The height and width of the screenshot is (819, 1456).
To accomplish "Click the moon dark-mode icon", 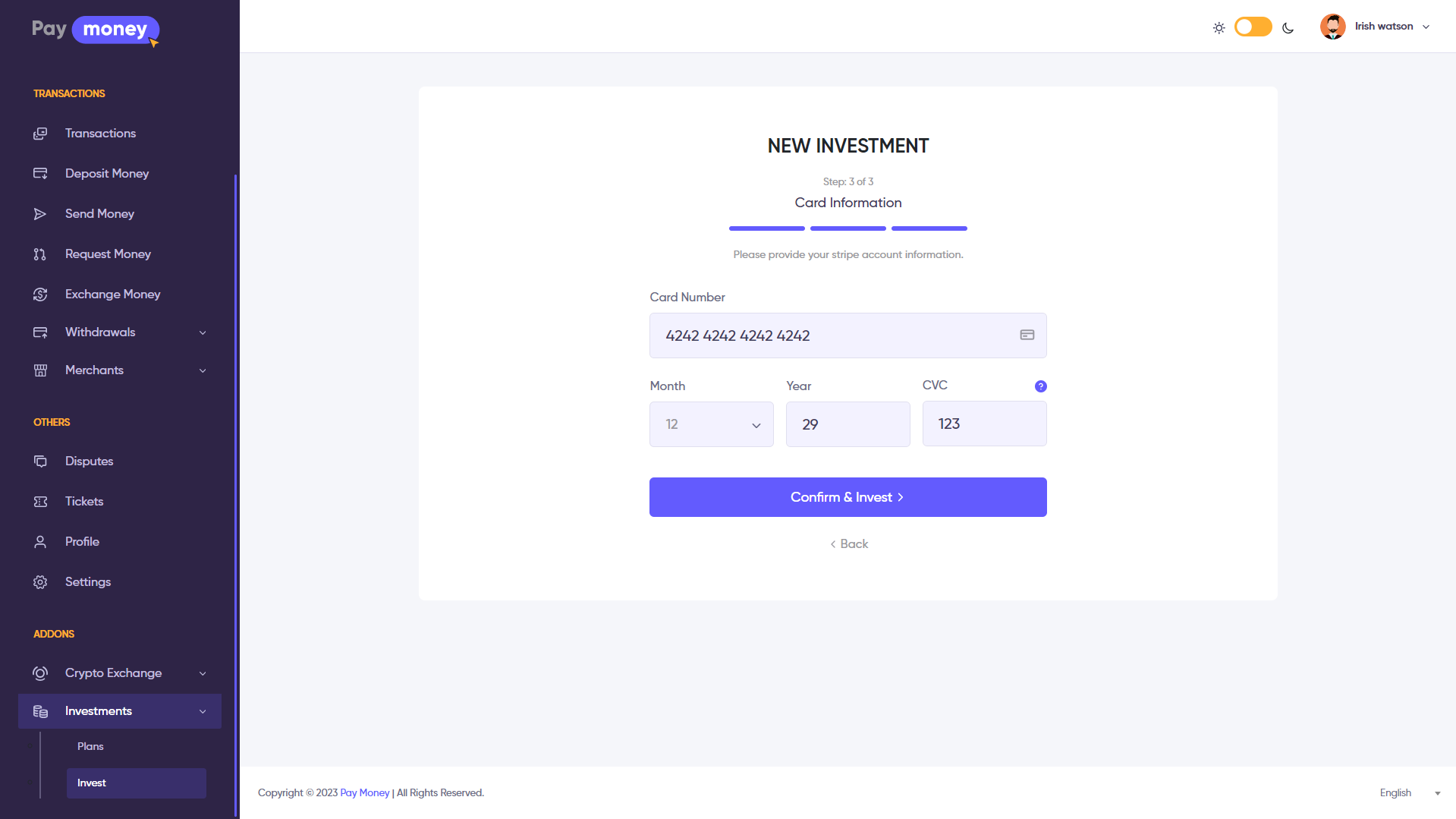I will pyautogui.click(x=1288, y=28).
